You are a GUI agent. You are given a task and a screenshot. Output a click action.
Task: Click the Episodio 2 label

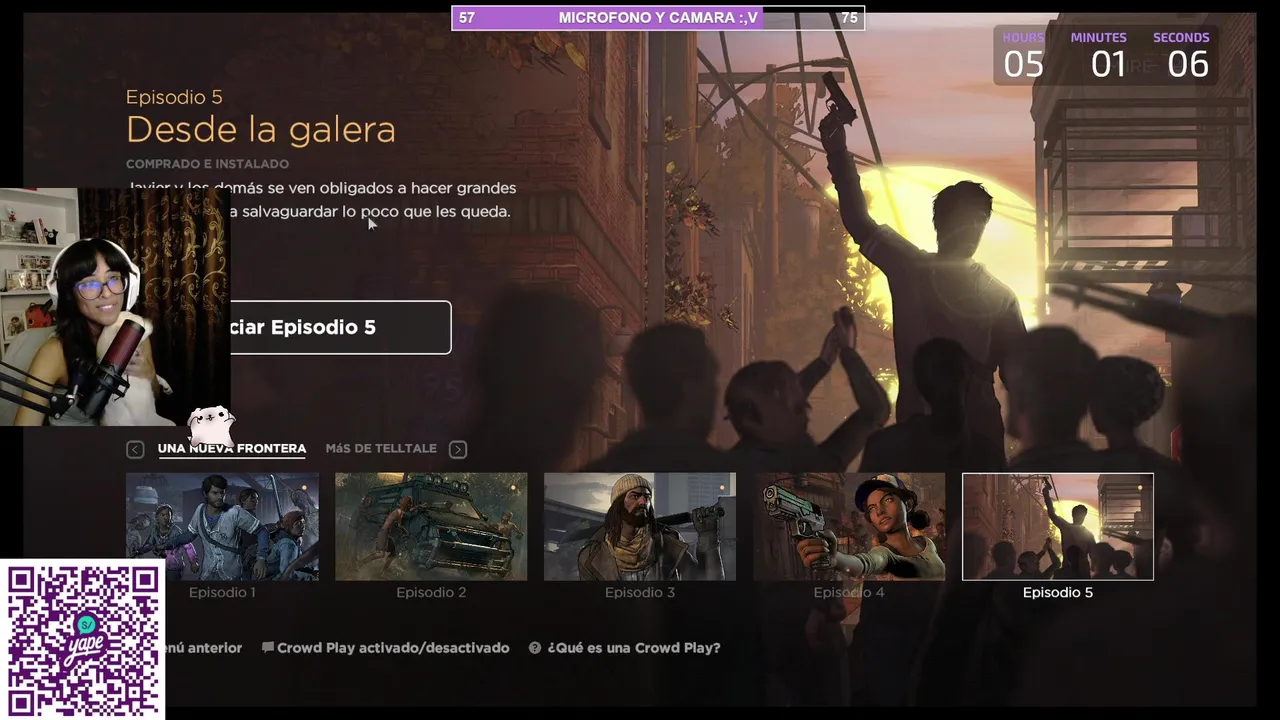click(x=431, y=592)
